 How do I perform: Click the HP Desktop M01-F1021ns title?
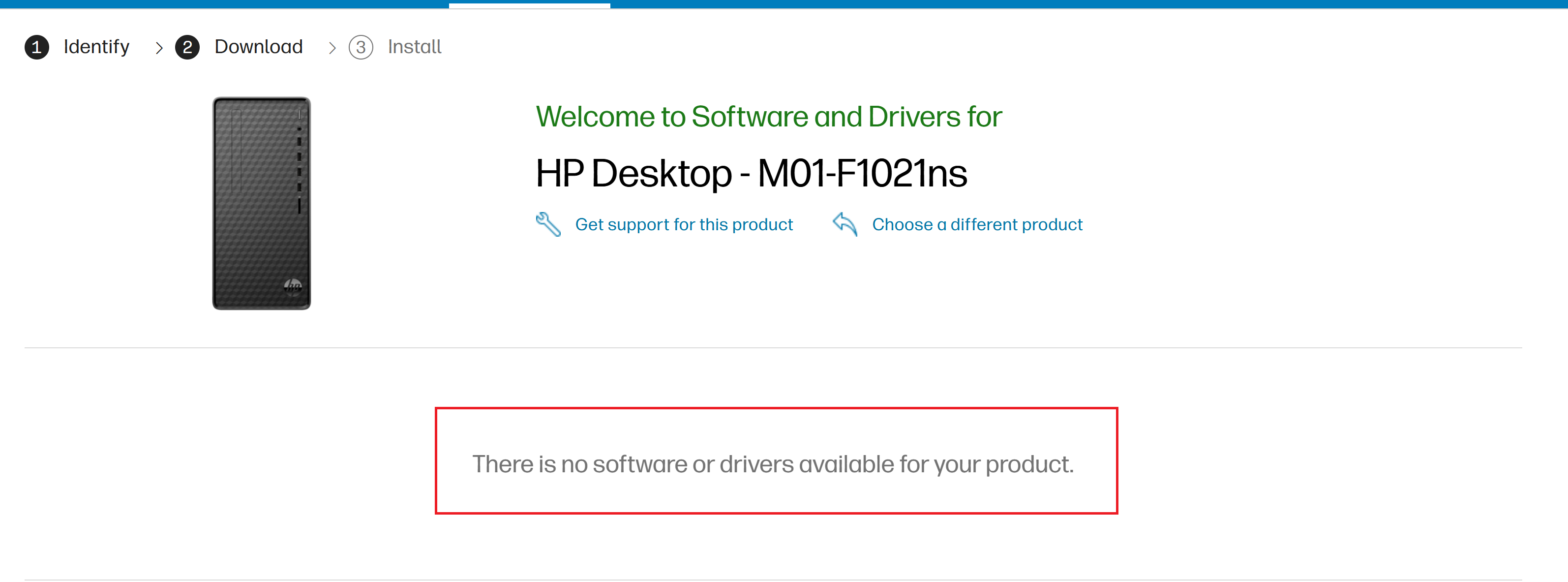point(751,174)
